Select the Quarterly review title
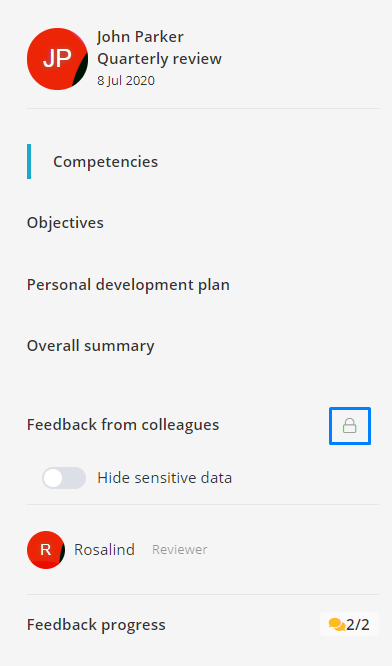 (x=159, y=59)
